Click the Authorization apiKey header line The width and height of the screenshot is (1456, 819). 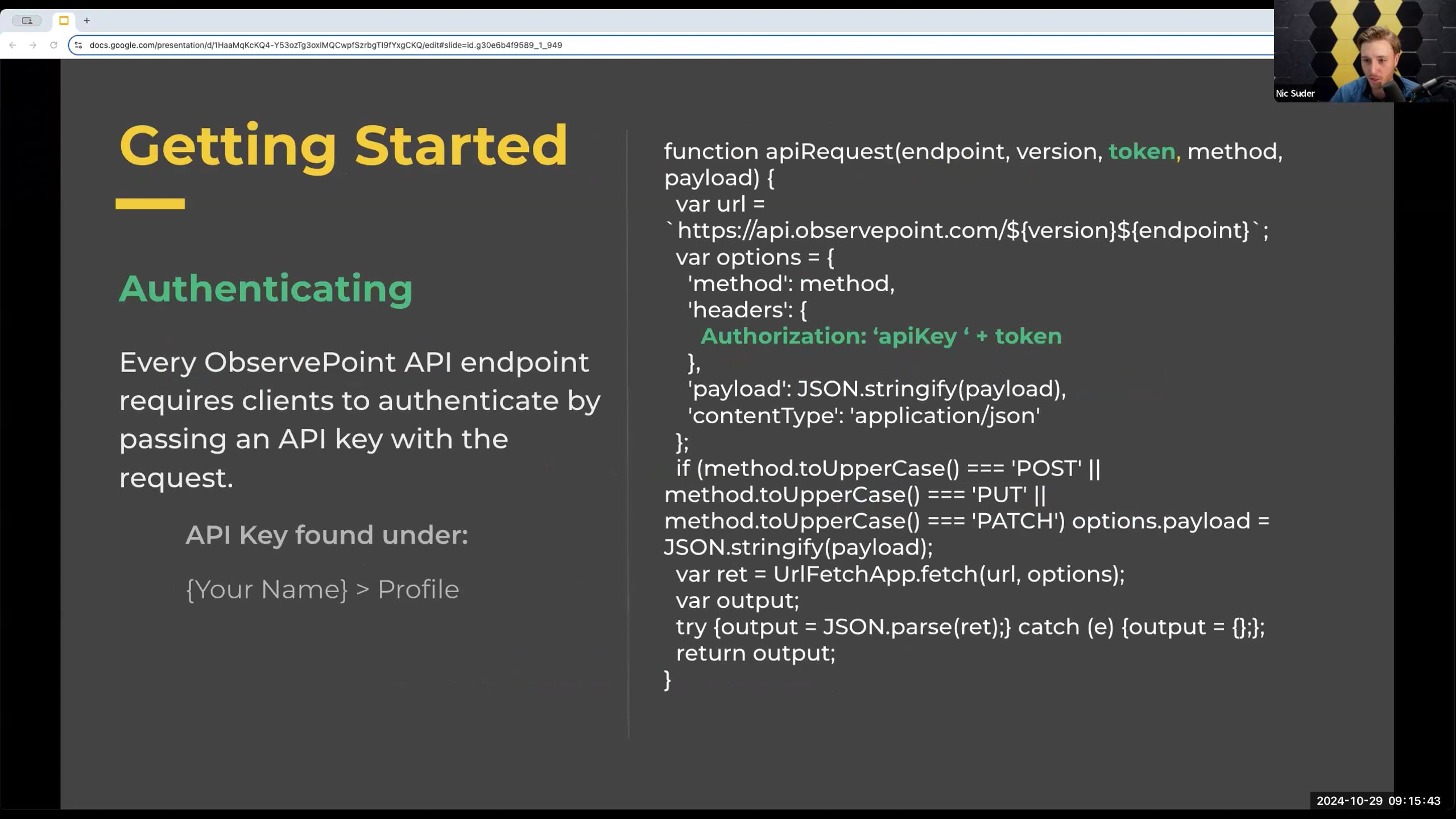(x=880, y=336)
